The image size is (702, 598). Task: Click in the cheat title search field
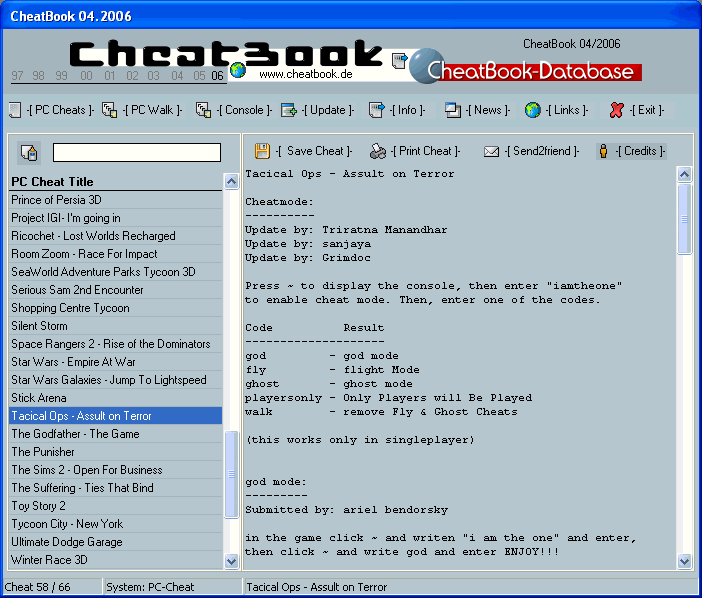pyautogui.click(x=137, y=152)
